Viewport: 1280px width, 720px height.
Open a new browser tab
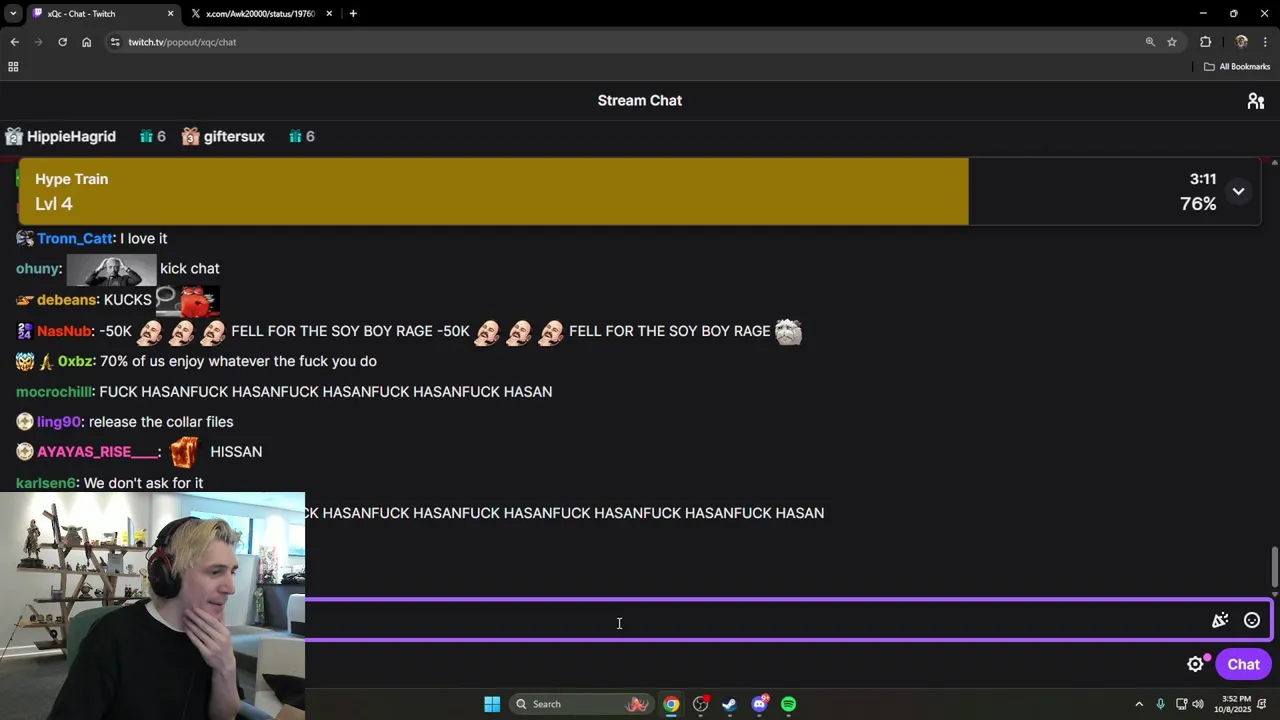click(353, 14)
